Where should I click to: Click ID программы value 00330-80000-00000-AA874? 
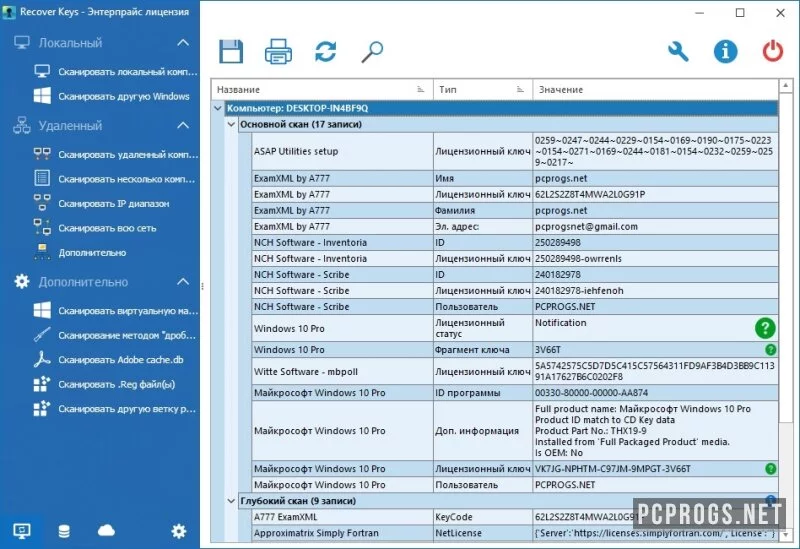tap(591, 393)
